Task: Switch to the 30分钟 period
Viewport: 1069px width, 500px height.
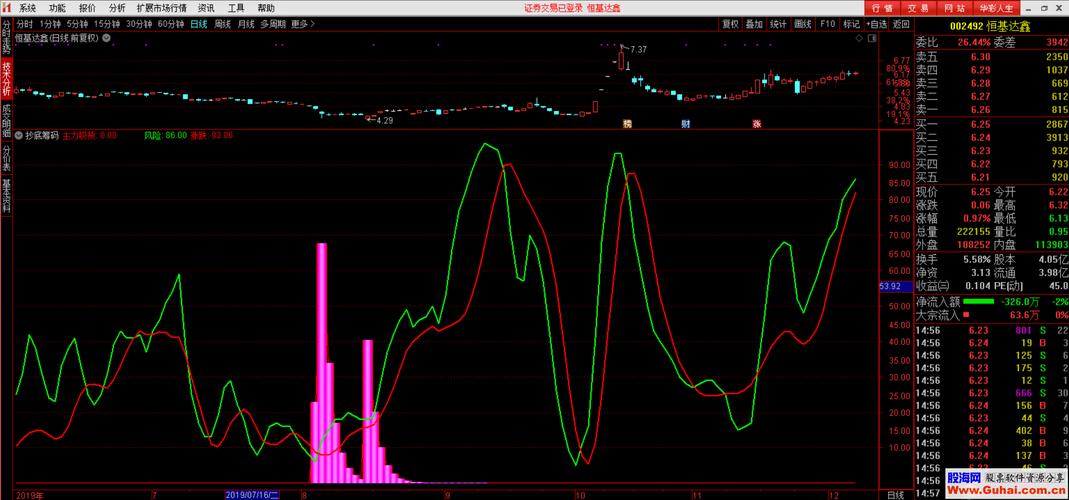Action: [139, 24]
